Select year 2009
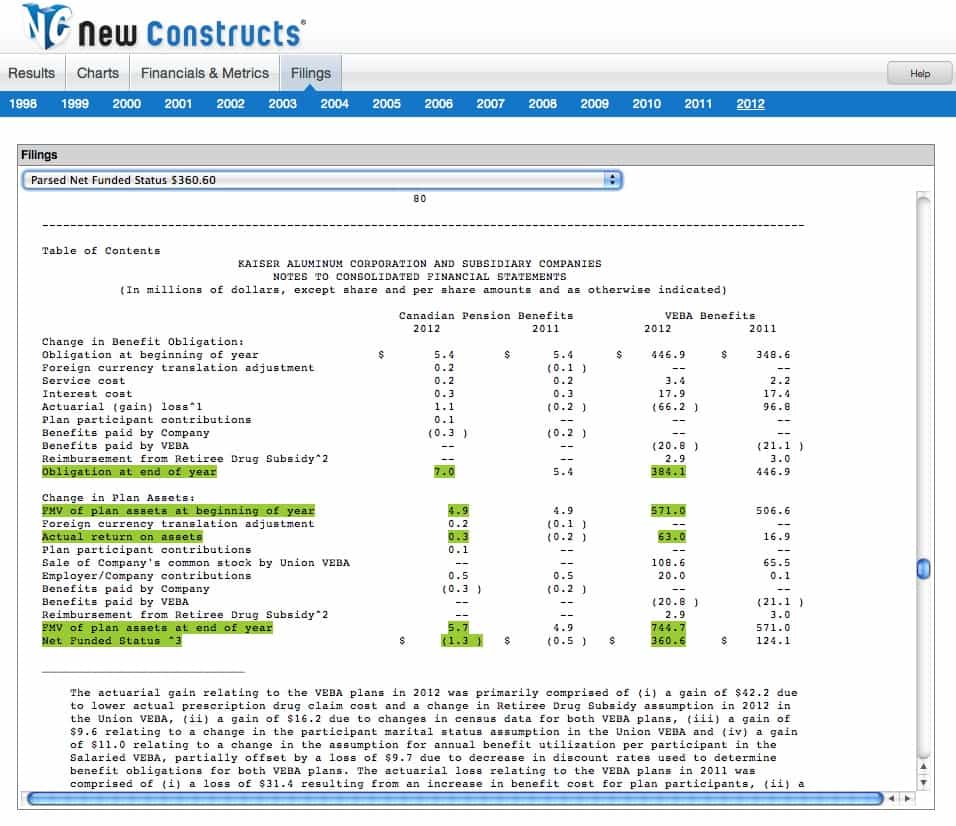The image size is (956, 826). tap(594, 104)
